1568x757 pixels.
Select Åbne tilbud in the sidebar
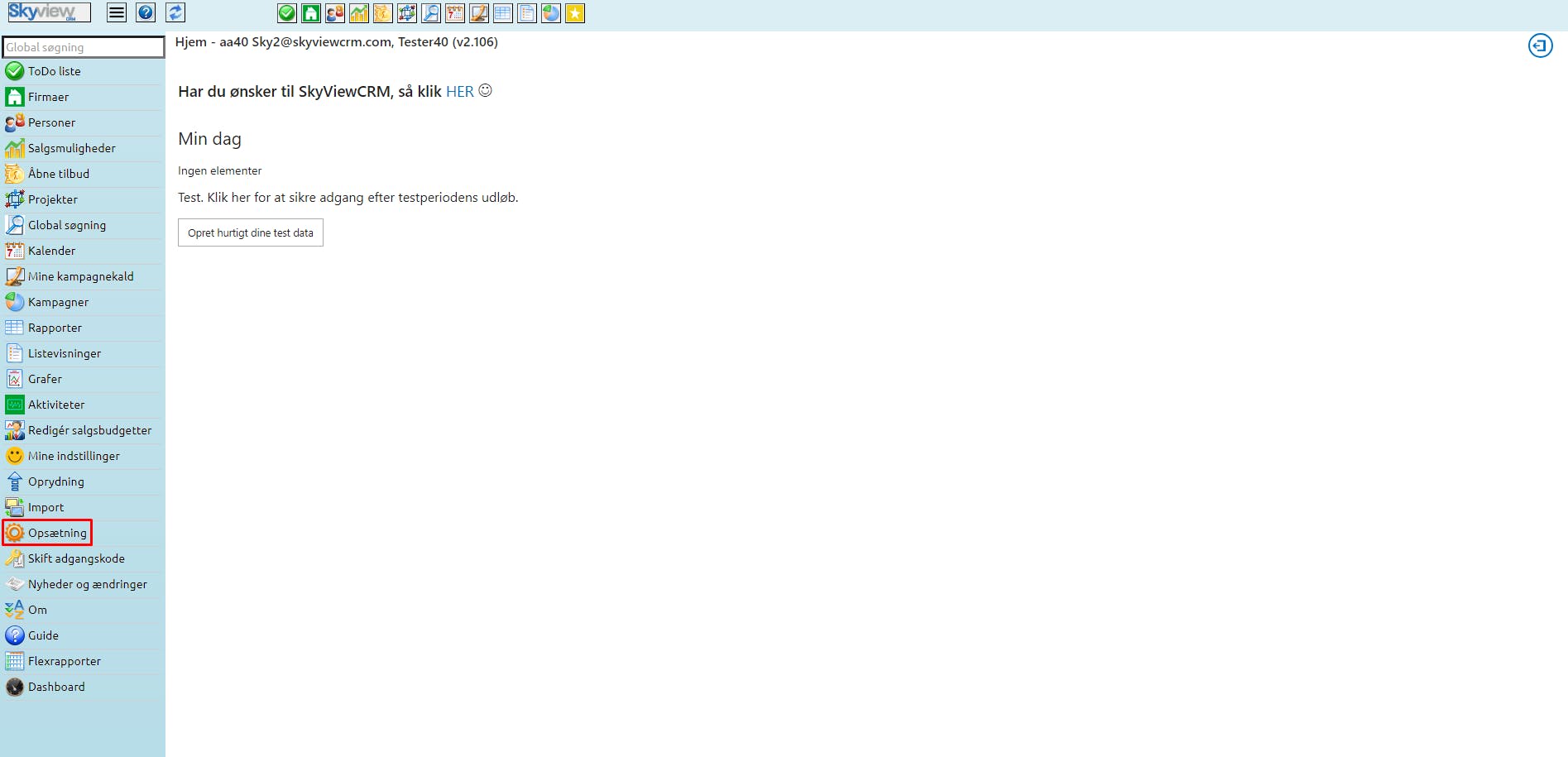83,174
